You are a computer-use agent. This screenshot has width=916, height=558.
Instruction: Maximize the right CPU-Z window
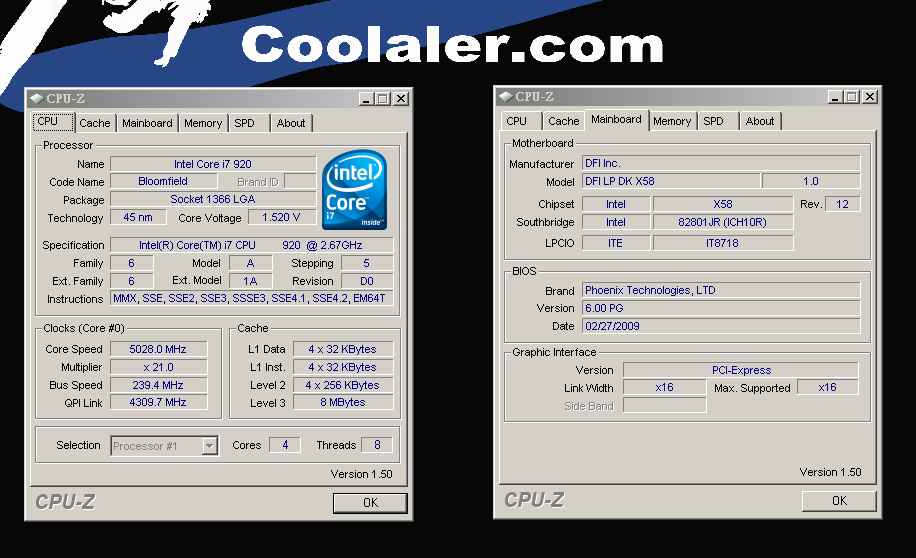[x=852, y=96]
